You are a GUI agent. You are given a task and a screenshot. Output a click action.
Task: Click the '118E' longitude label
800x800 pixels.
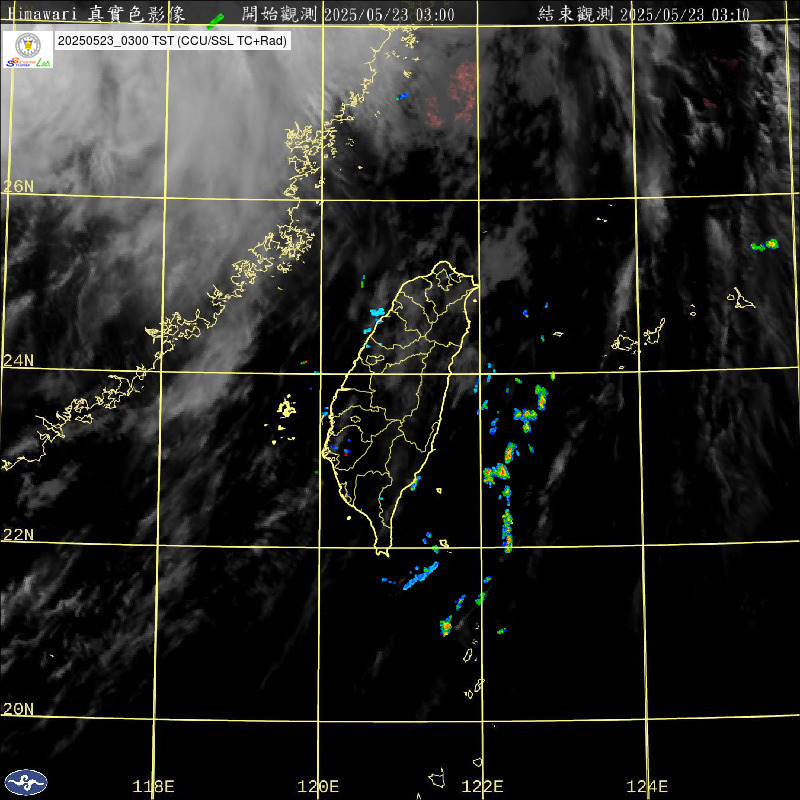coord(154,786)
